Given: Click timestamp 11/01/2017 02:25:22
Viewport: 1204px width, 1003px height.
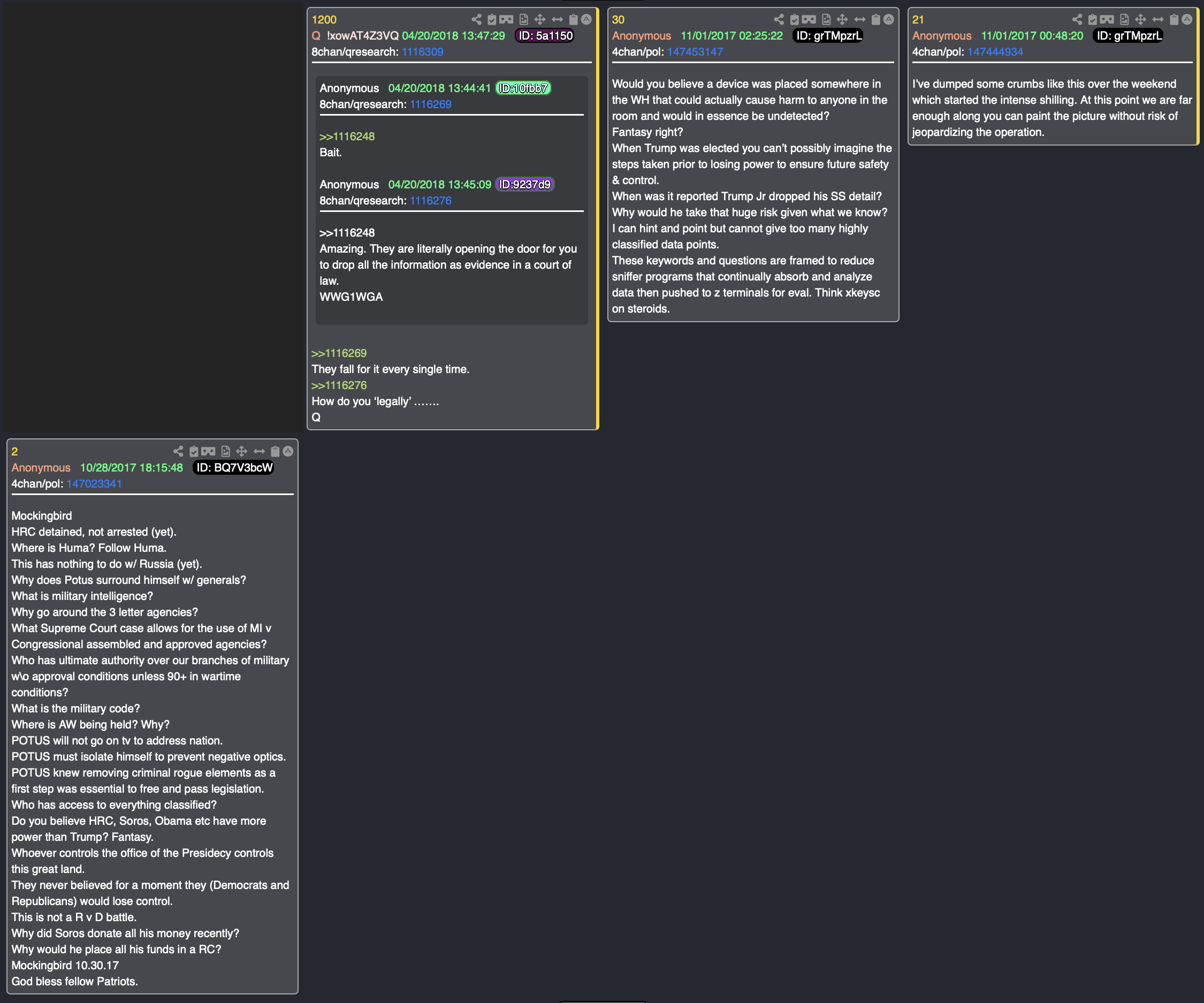Looking at the screenshot, I should [731, 35].
